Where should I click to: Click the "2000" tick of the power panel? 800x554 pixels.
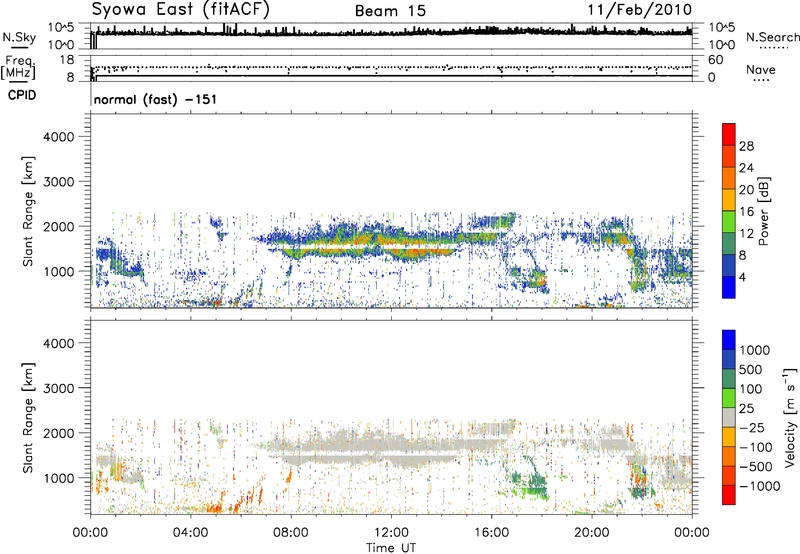pyautogui.click(x=59, y=226)
